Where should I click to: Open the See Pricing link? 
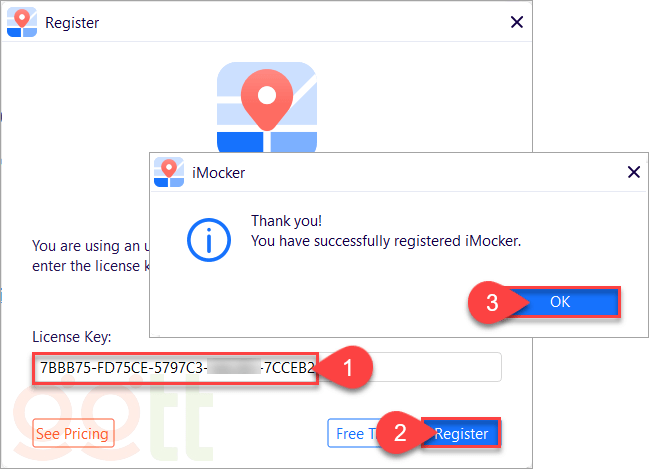pyautogui.click(x=73, y=434)
